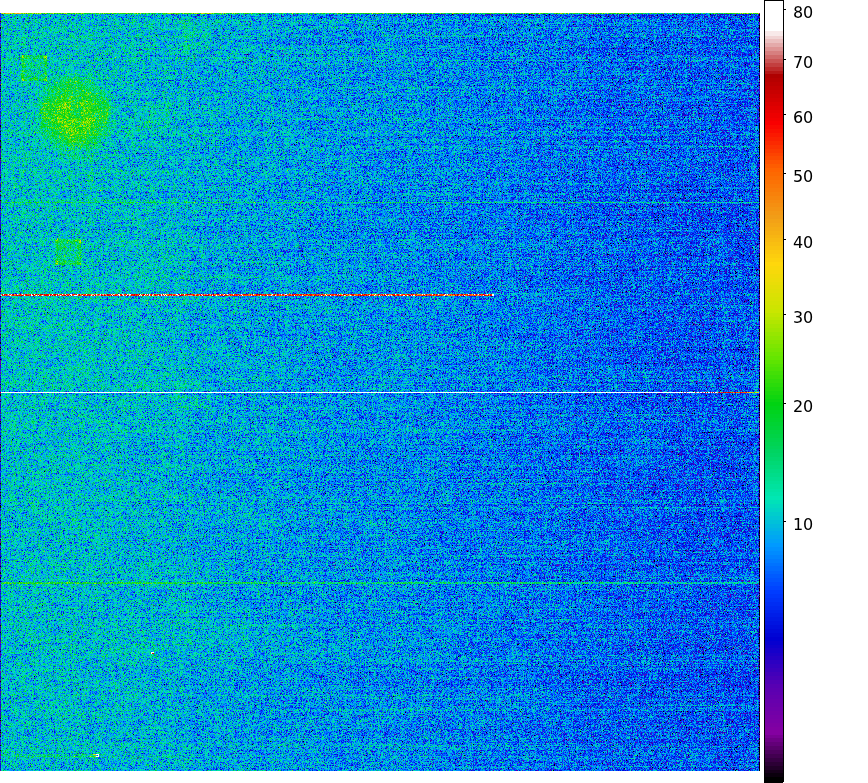Click the colorbar tick label 30

click(x=802, y=317)
